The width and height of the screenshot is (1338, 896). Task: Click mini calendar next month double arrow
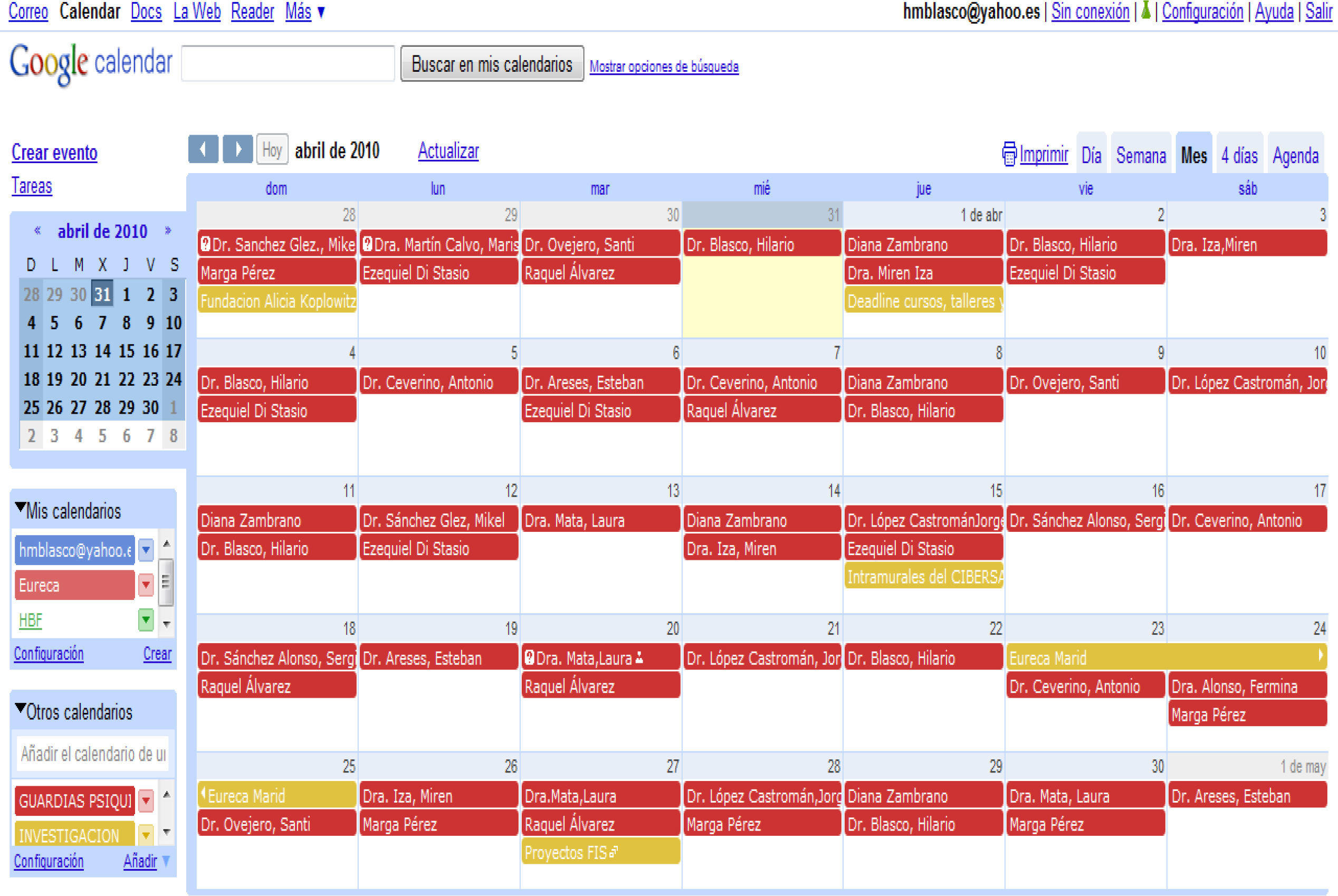point(168,231)
